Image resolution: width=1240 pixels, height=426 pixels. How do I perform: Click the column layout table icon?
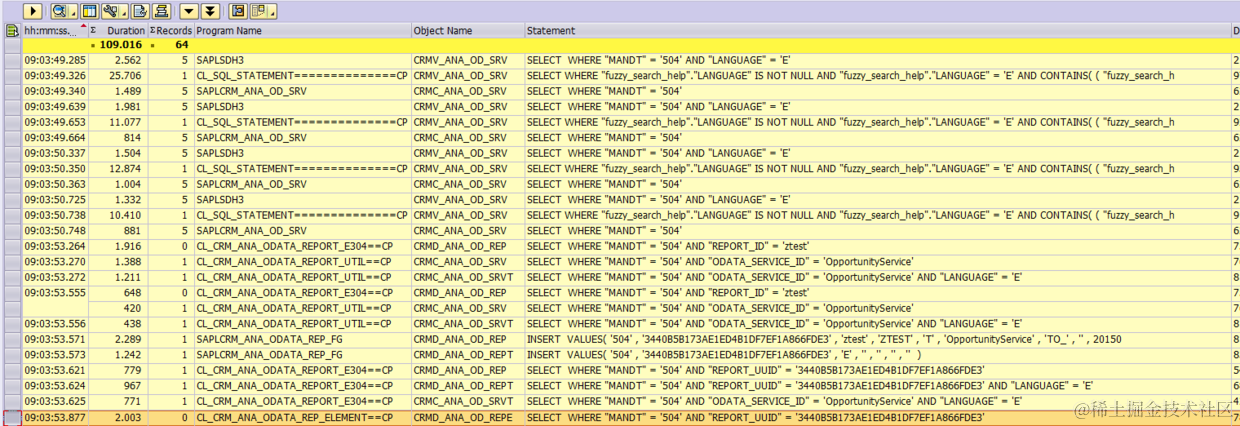point(89,11)
